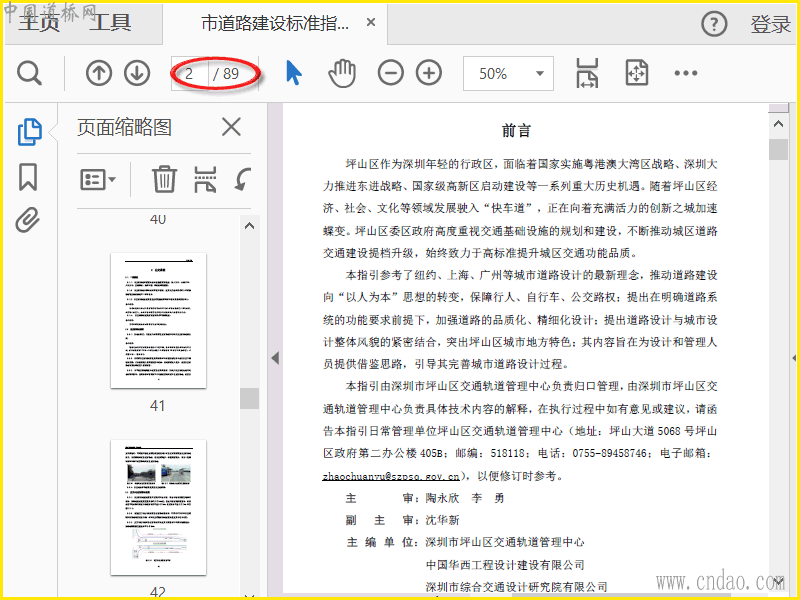Click document scroll up arrow
Screen dimensions: 800x600
(x=779, y=123)
